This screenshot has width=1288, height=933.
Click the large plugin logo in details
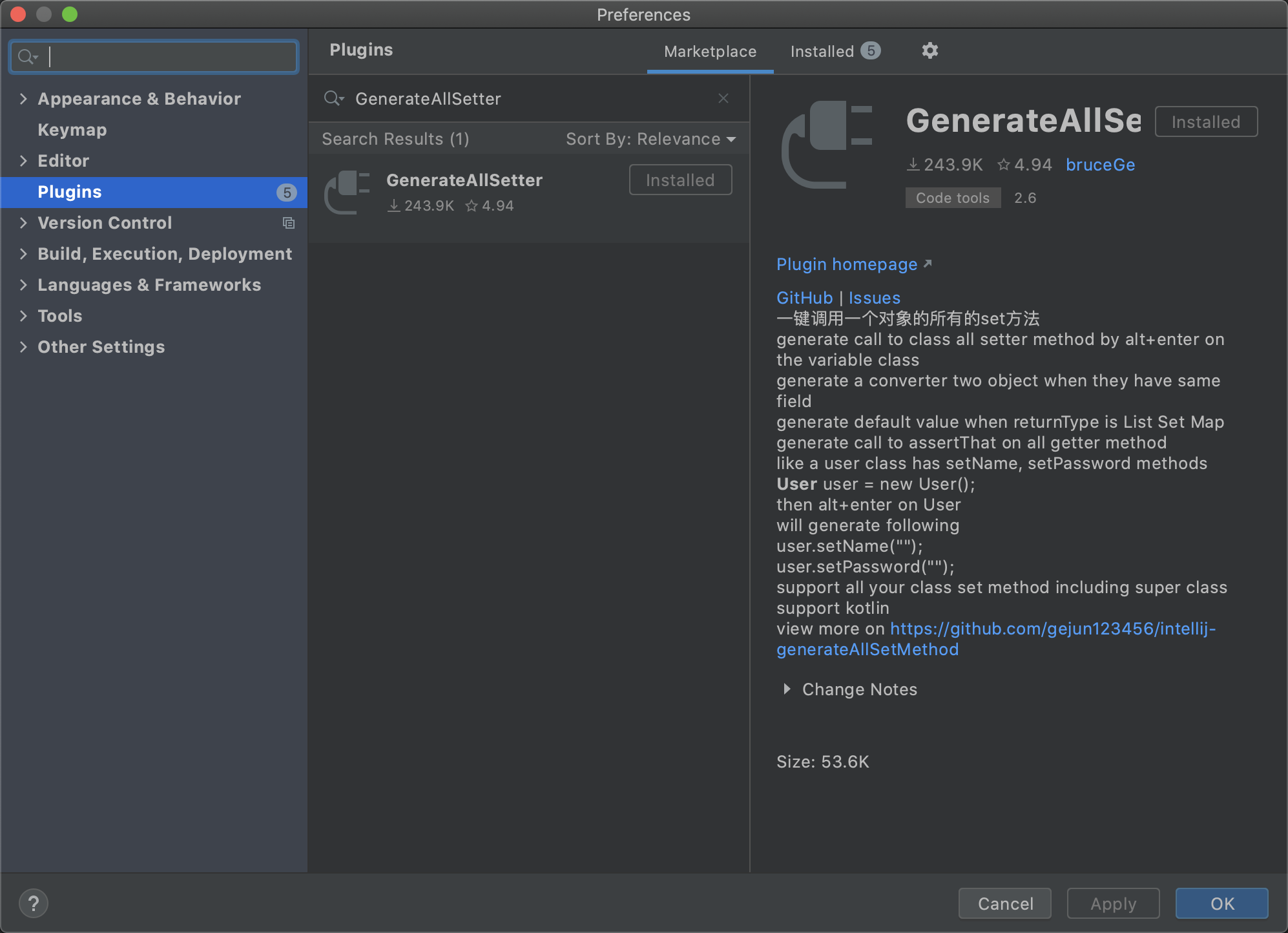pyautogui.click(x=827, y=145)
